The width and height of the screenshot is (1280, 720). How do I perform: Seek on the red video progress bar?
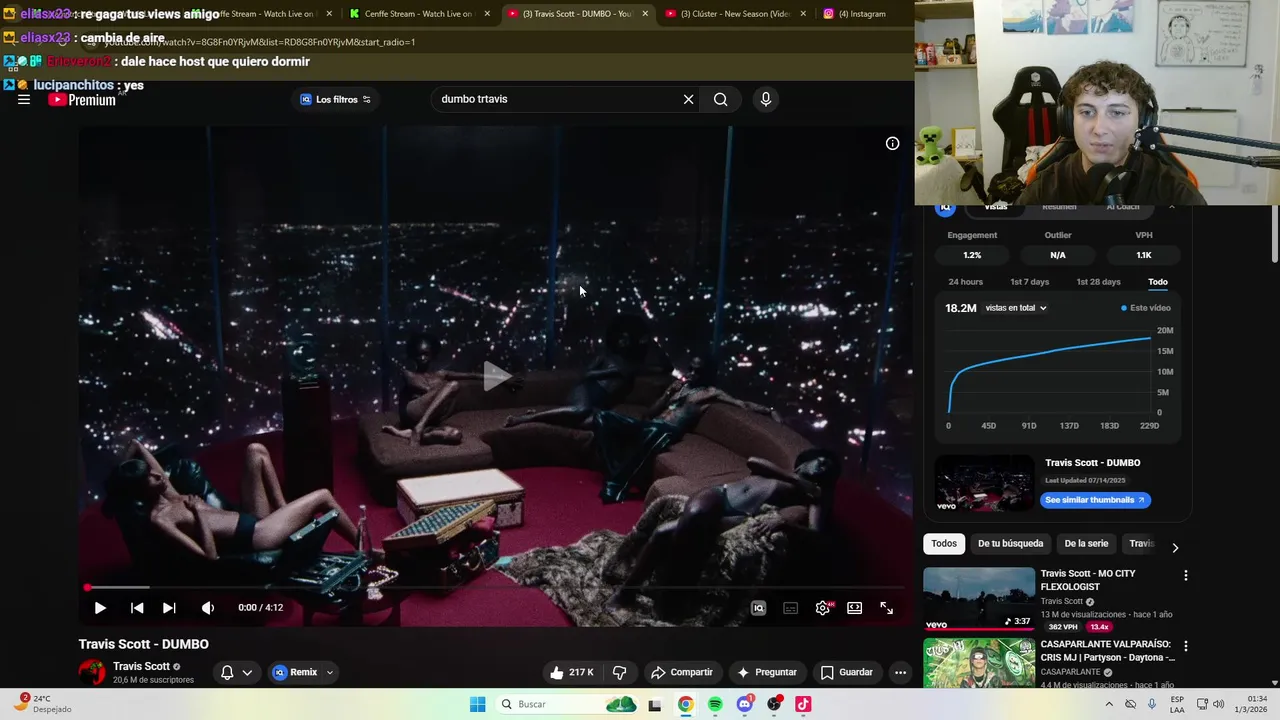pos(496,588)
